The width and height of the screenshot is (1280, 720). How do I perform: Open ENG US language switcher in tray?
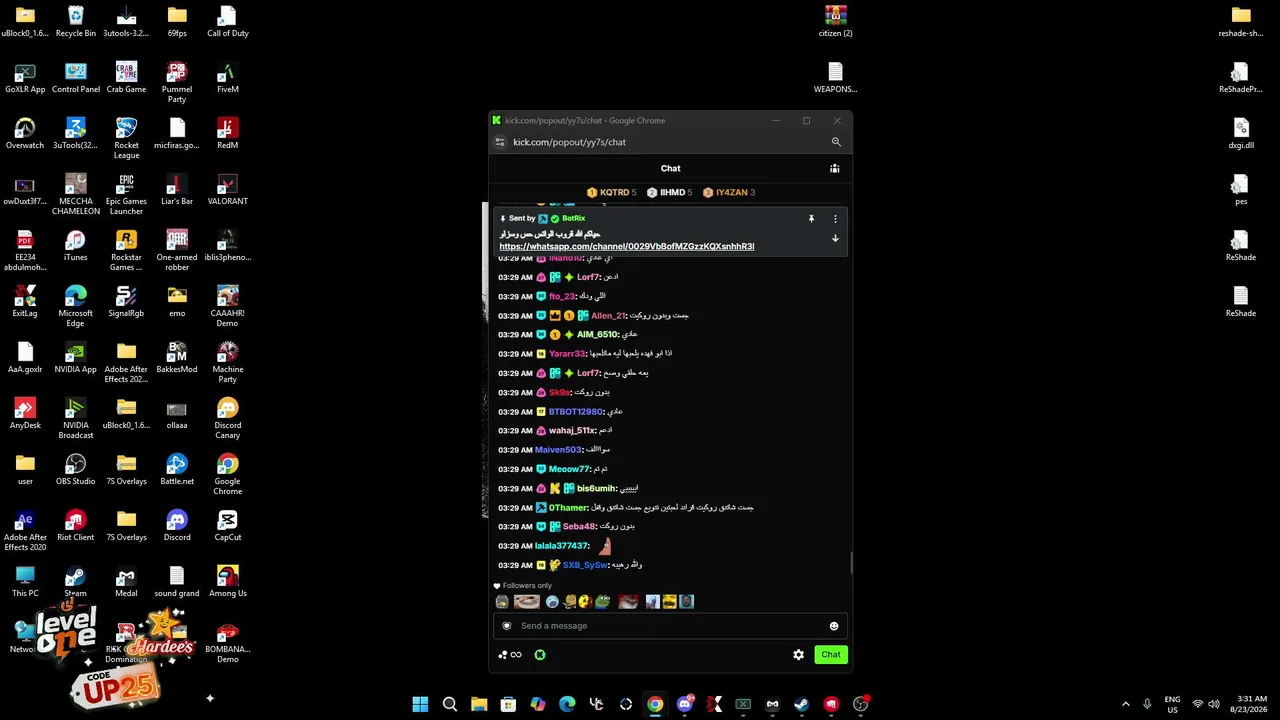pos(1172,704)
